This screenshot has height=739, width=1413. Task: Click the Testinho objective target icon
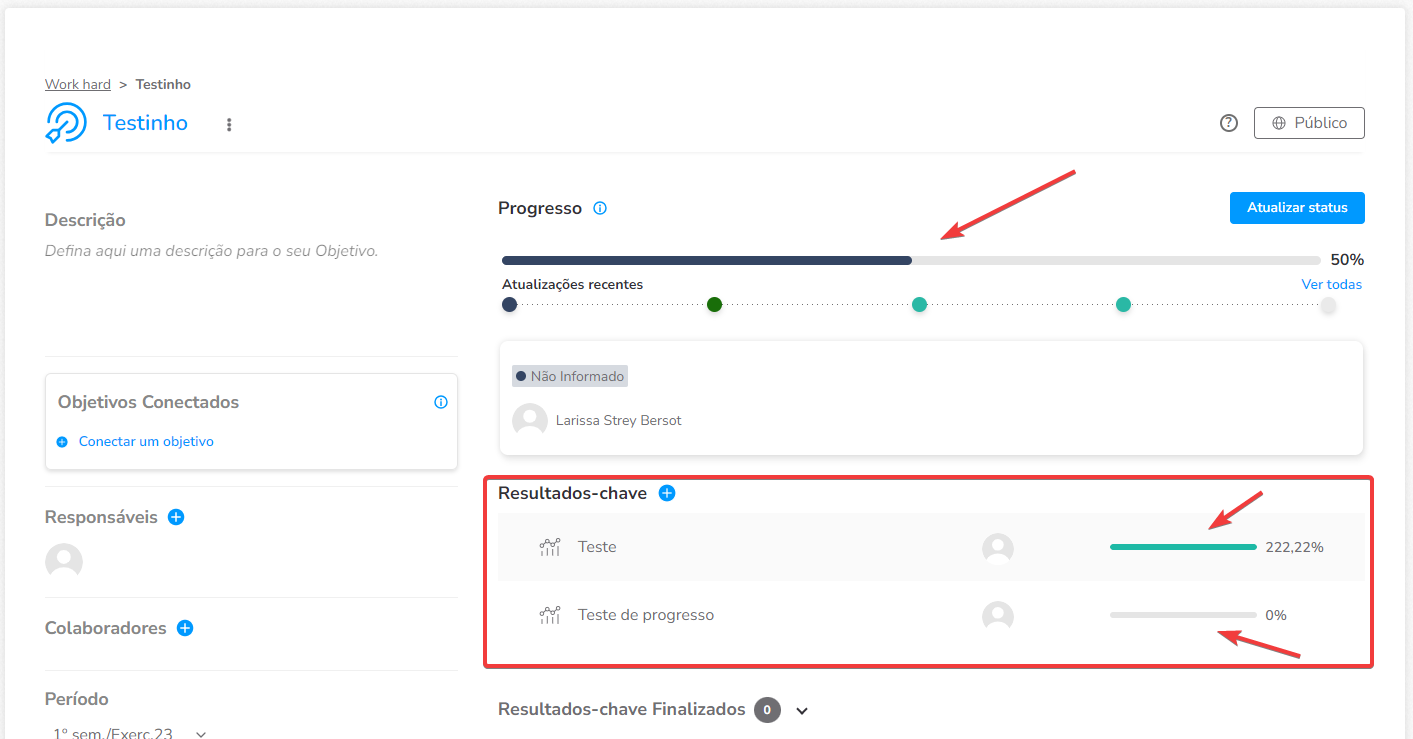(67, 123)
